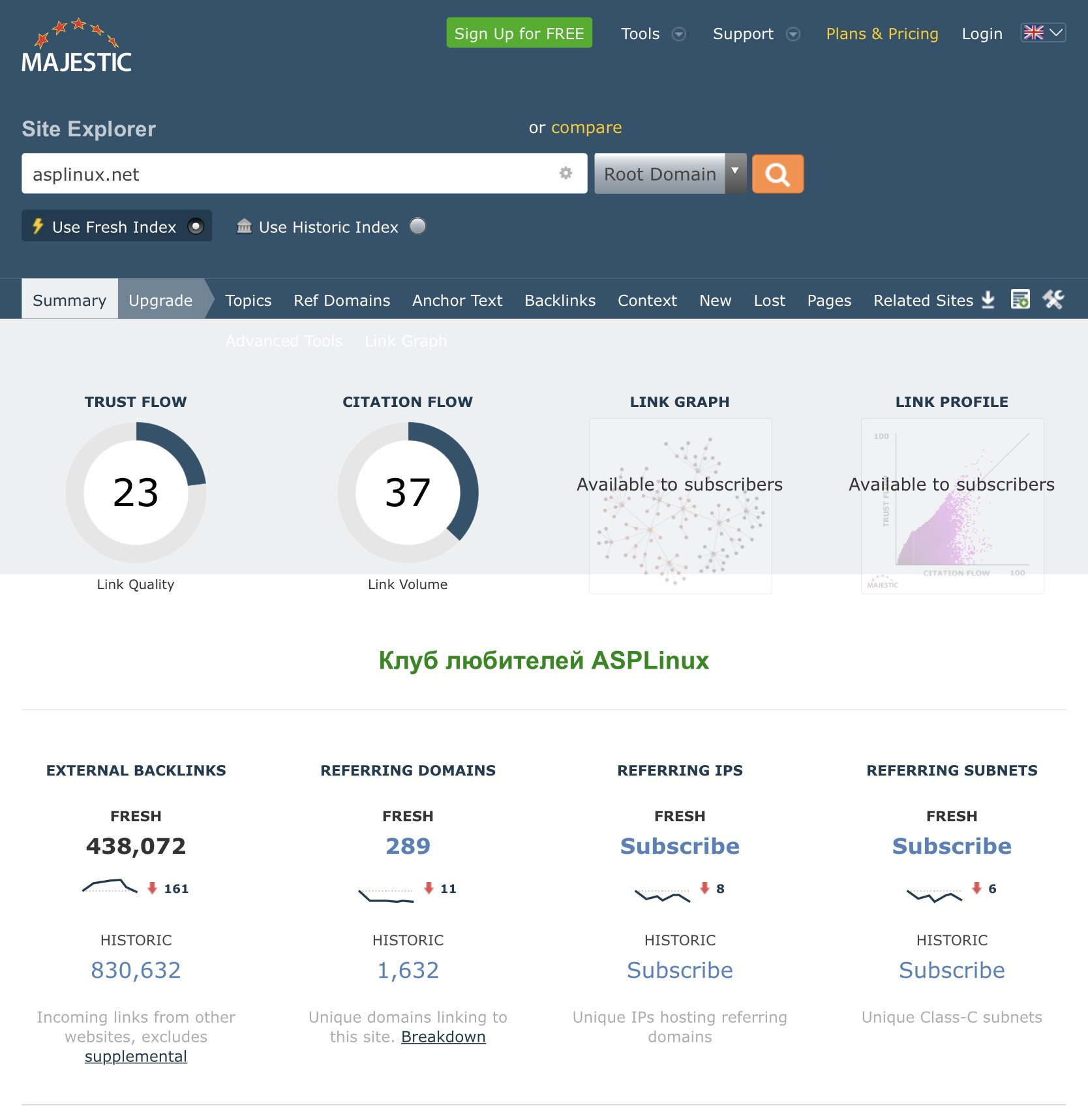Screen dimensions: 1088x1120
Task: Click the External Backlinks trend sparkline
Action: point(110,886)
